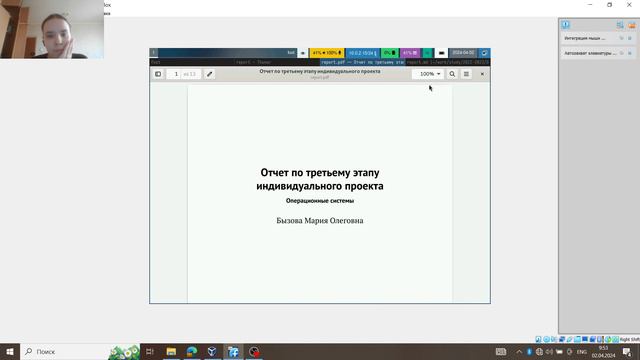Viewport: 640px width, 360px height.
Task: Click the icon at right end of status bar
Action: coord(484,53)
